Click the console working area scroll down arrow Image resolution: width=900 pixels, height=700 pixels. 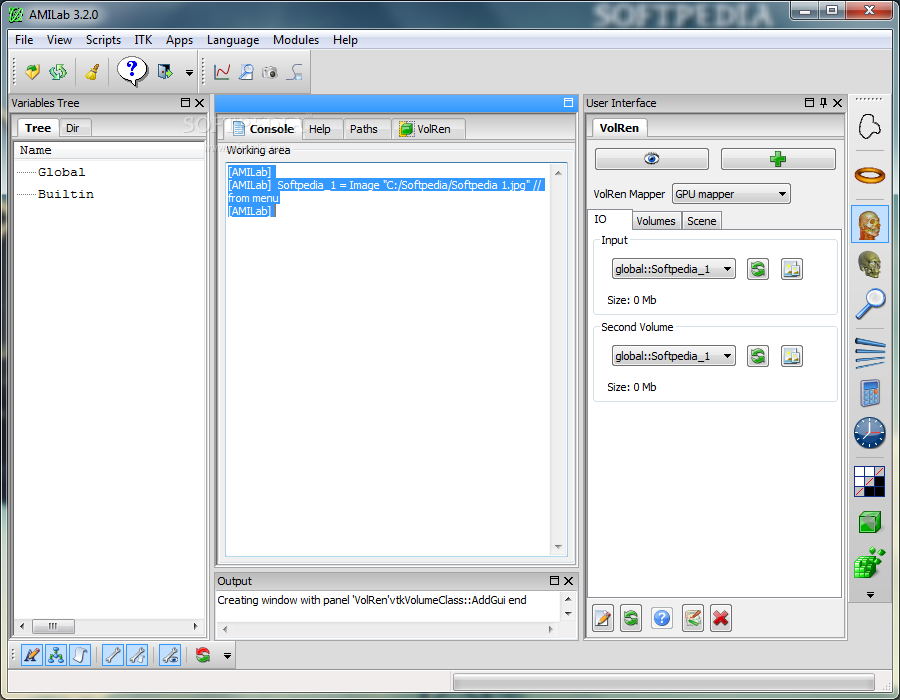[558, 547]
